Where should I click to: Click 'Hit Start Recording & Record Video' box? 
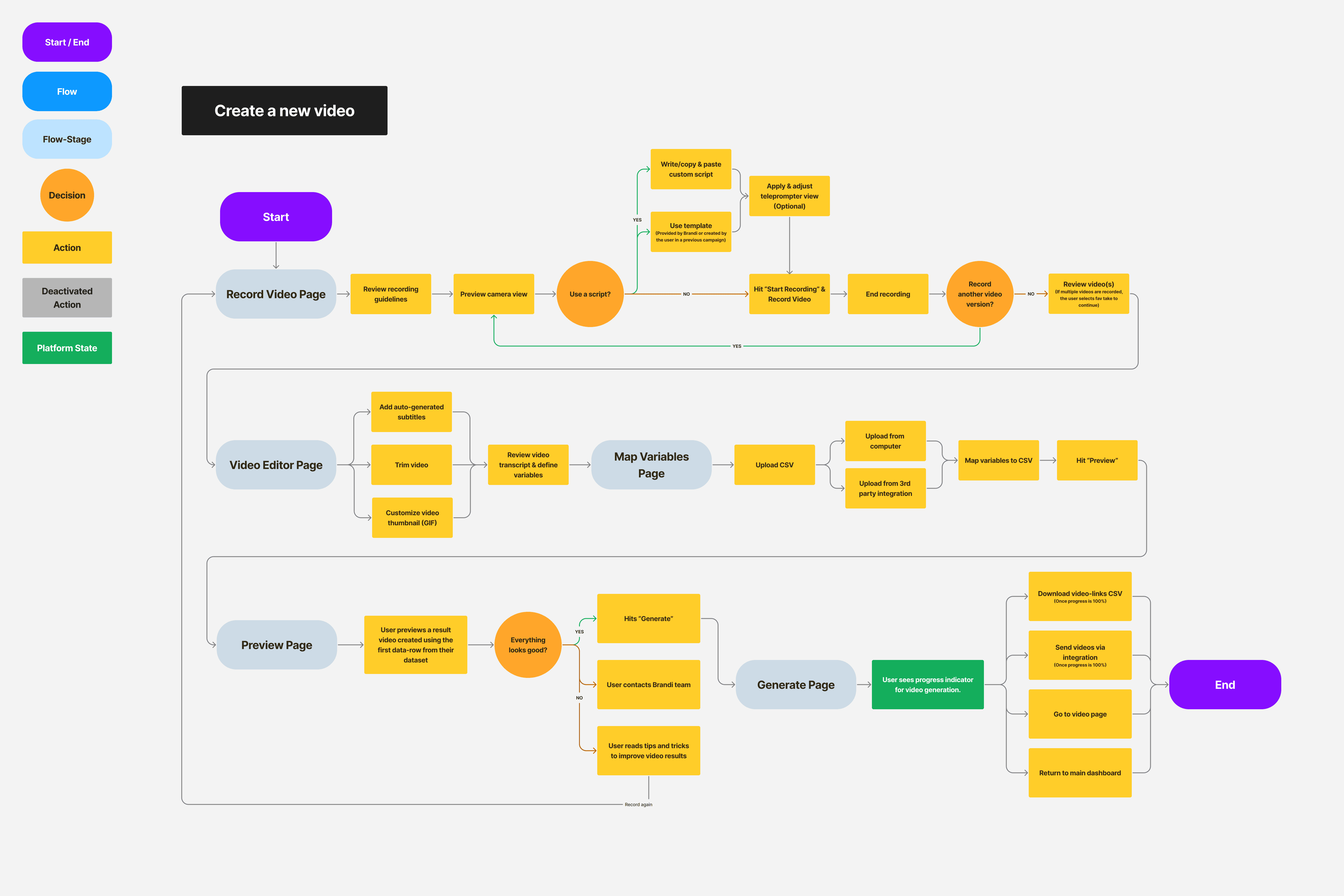pos(789,294)
